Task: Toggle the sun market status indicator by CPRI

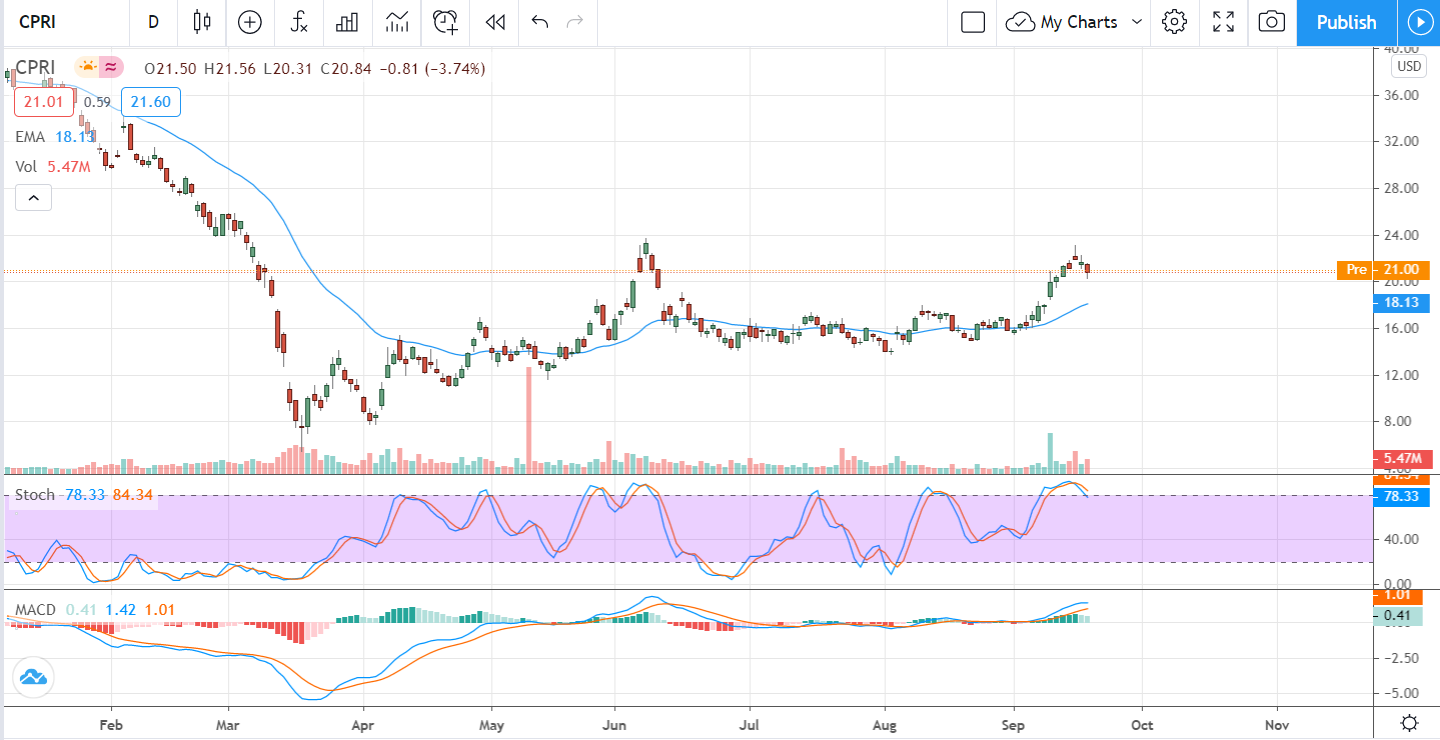Action: click(87, 68)
